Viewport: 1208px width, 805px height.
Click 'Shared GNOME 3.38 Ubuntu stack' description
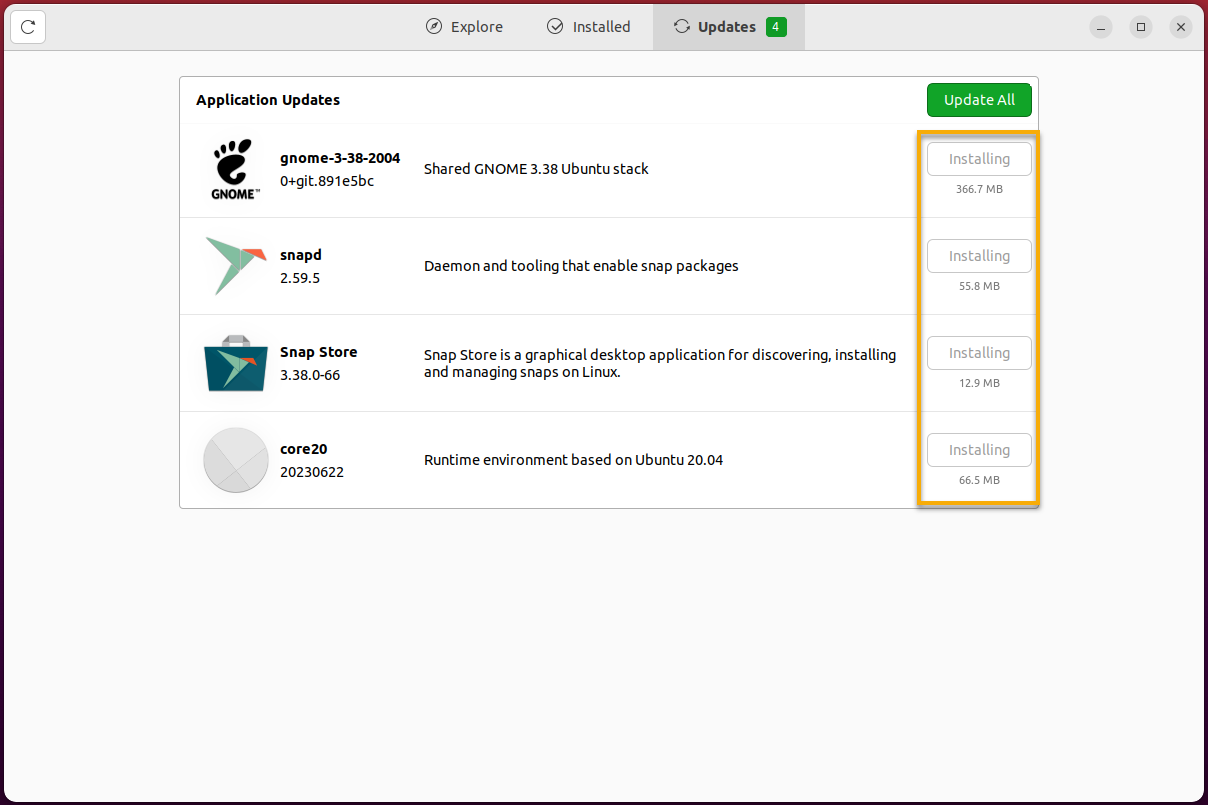(x=536, y=169)
